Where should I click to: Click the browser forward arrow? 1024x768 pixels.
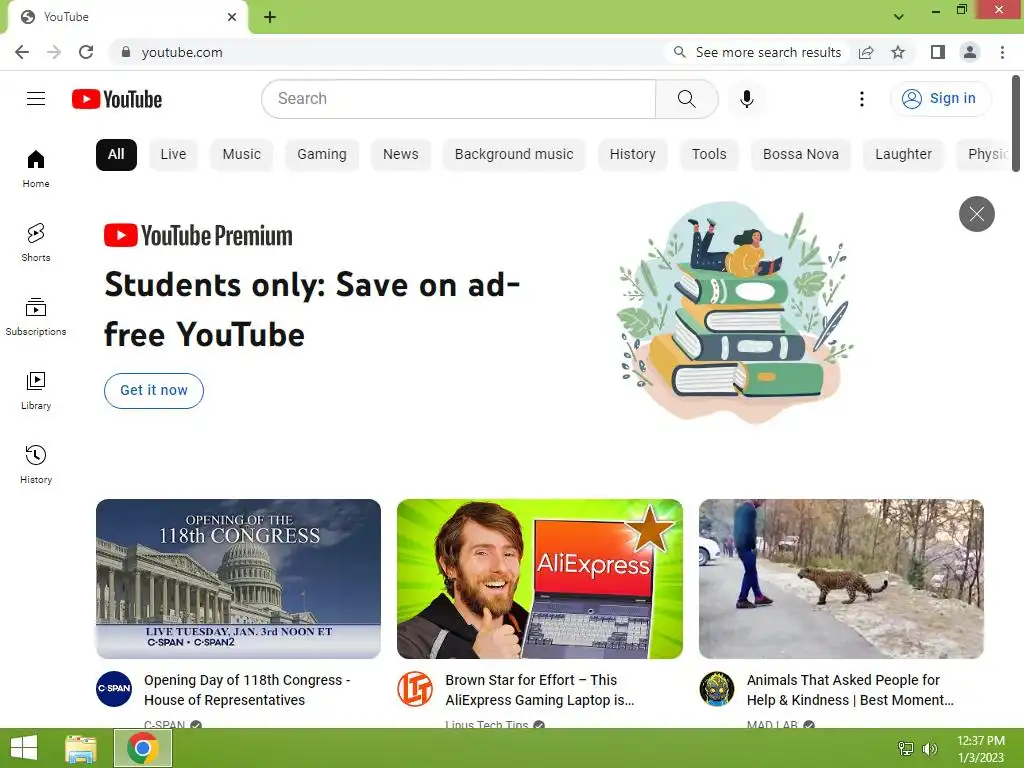click(x=54, y=52)
